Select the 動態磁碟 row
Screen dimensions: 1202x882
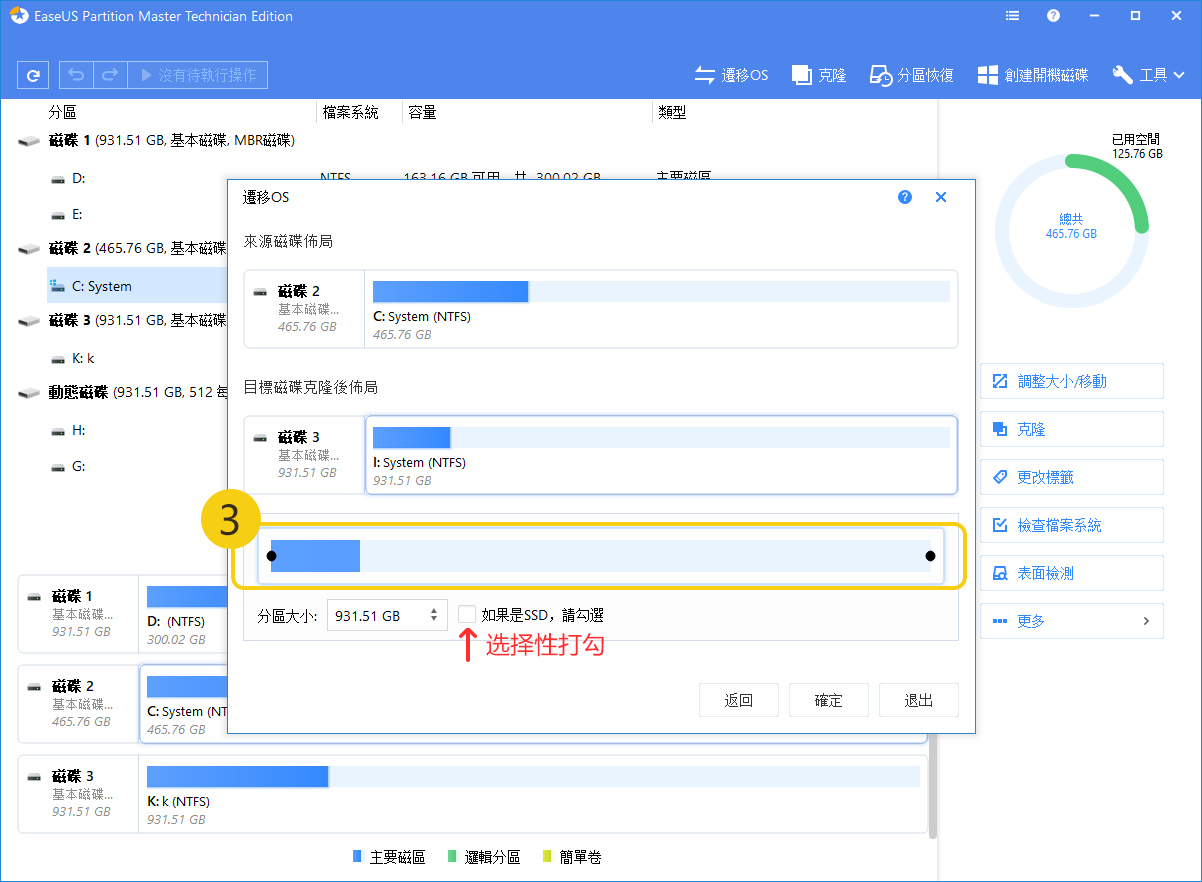[x=122, y=393]
